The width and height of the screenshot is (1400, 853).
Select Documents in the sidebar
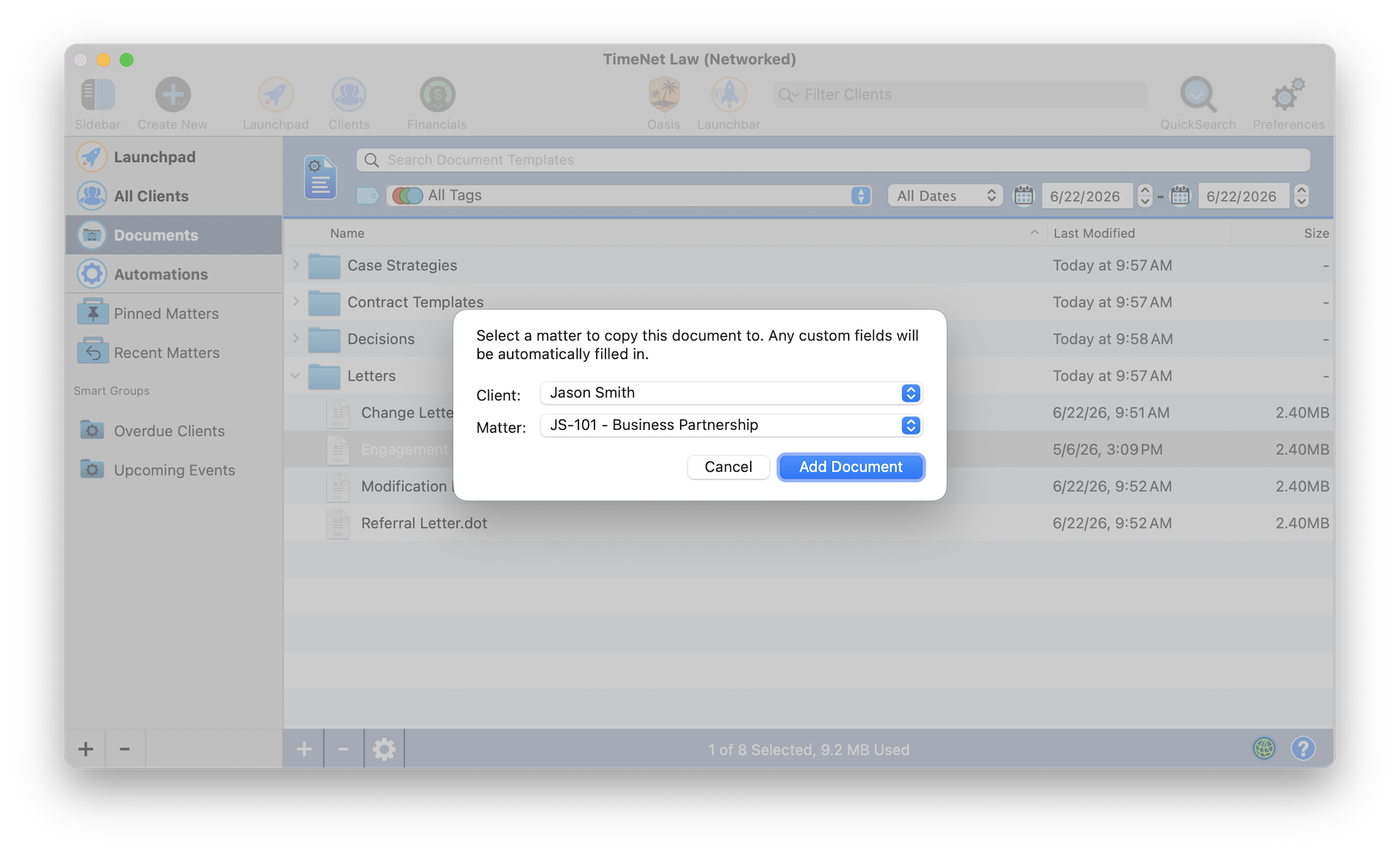173,234
